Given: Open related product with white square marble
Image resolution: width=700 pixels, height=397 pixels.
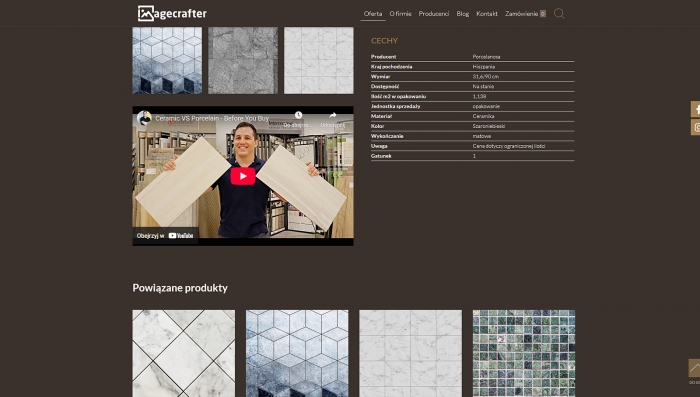Looking at the screenshot, I should [410, 353].
